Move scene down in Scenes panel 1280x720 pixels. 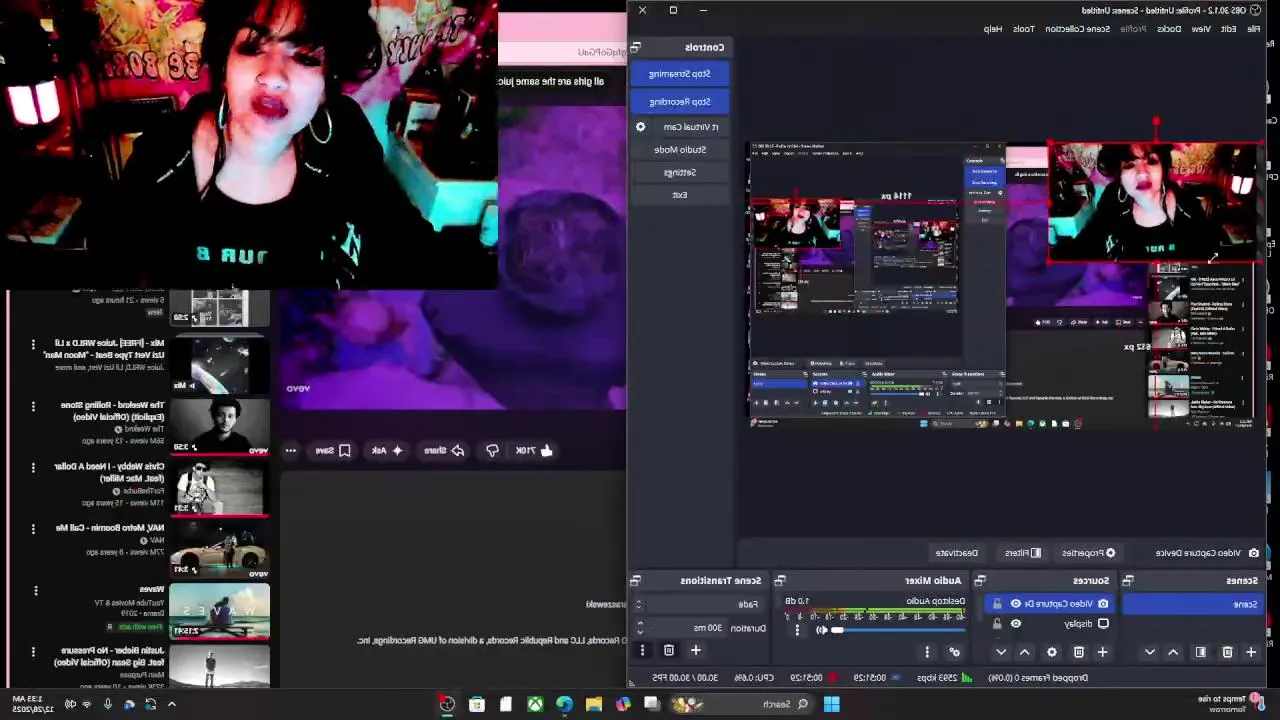[1149, 652]
